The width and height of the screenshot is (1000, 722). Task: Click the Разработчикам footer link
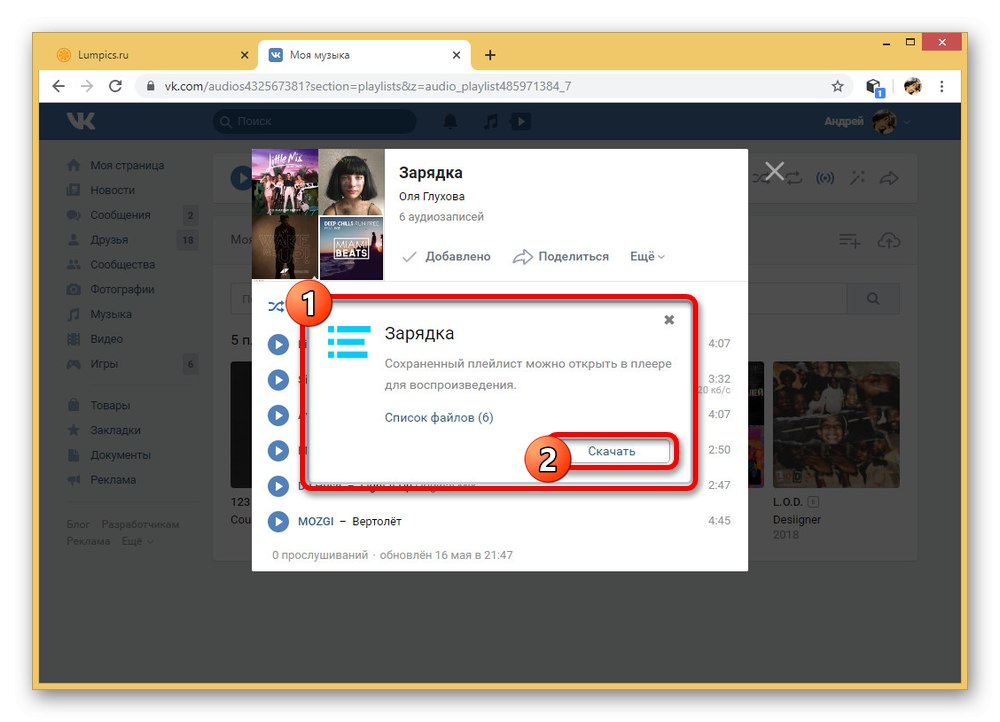point(140,524)
